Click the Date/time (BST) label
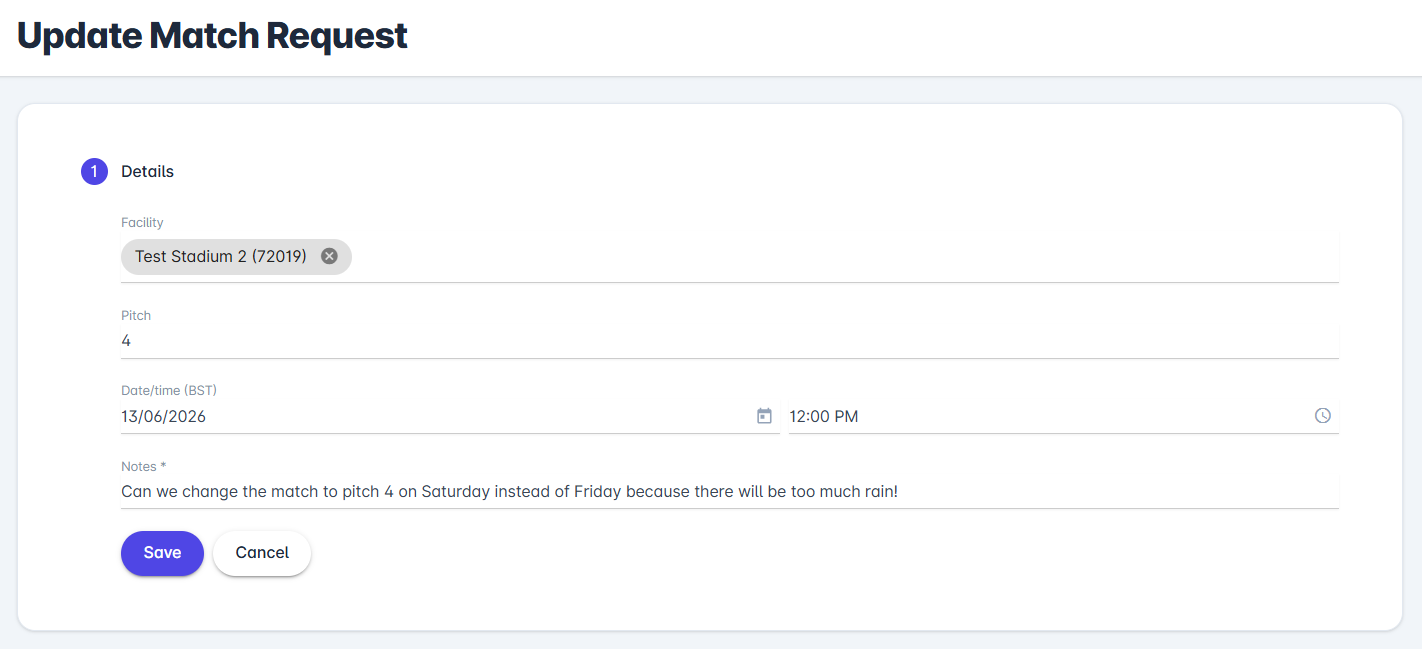Viewport: 1422px width, 649px height. [169, 390]
